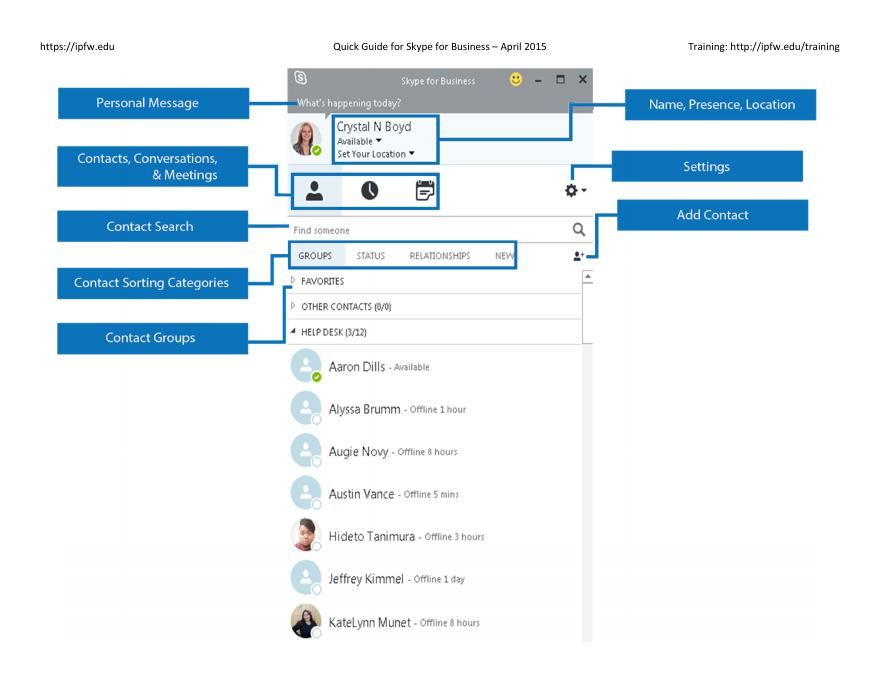Collapse the HELP DESK group
The image size is (880, 680).
tap(293, 331)
